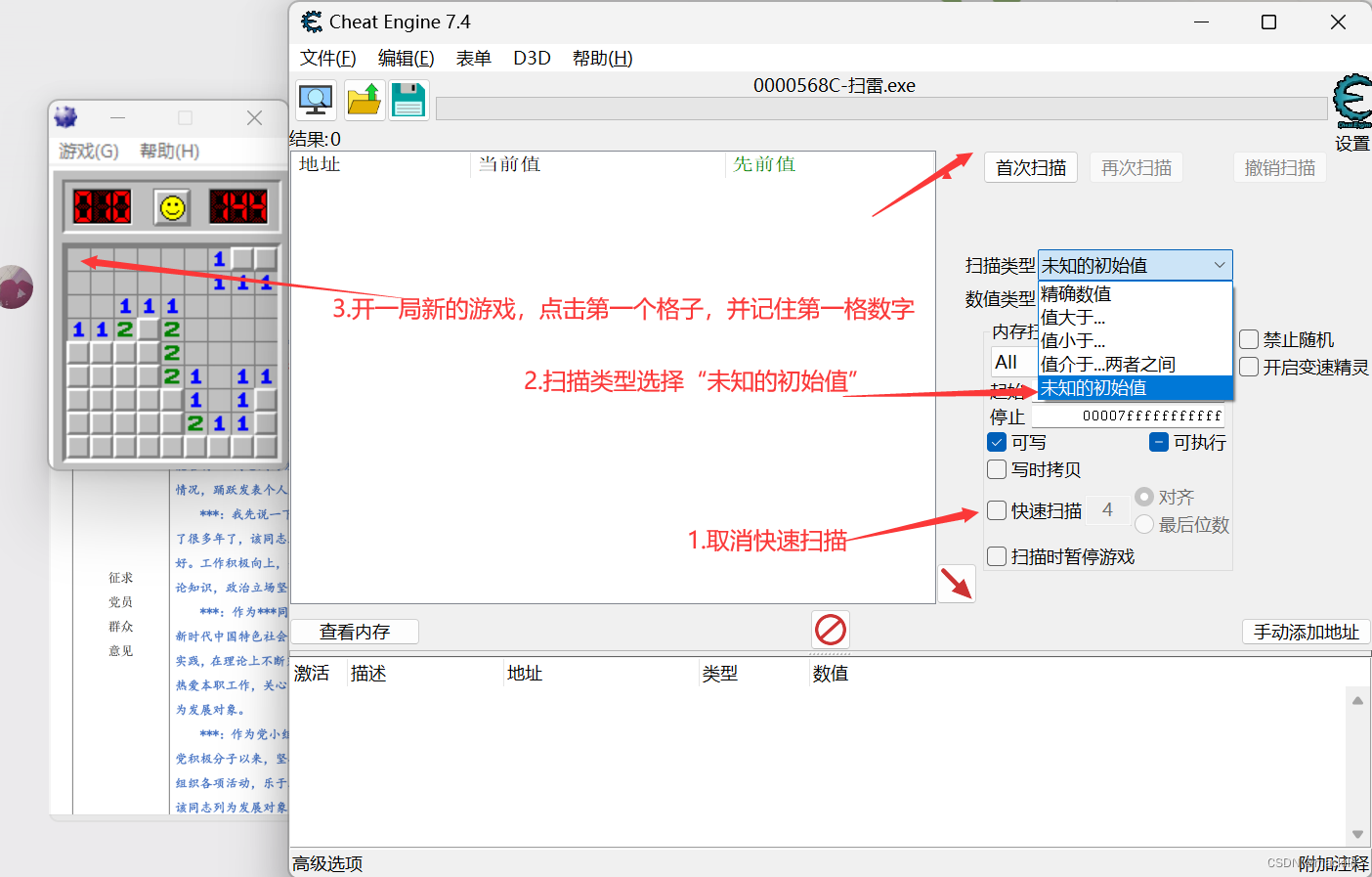Click the 再次扫描 button

click(1136, 168)
